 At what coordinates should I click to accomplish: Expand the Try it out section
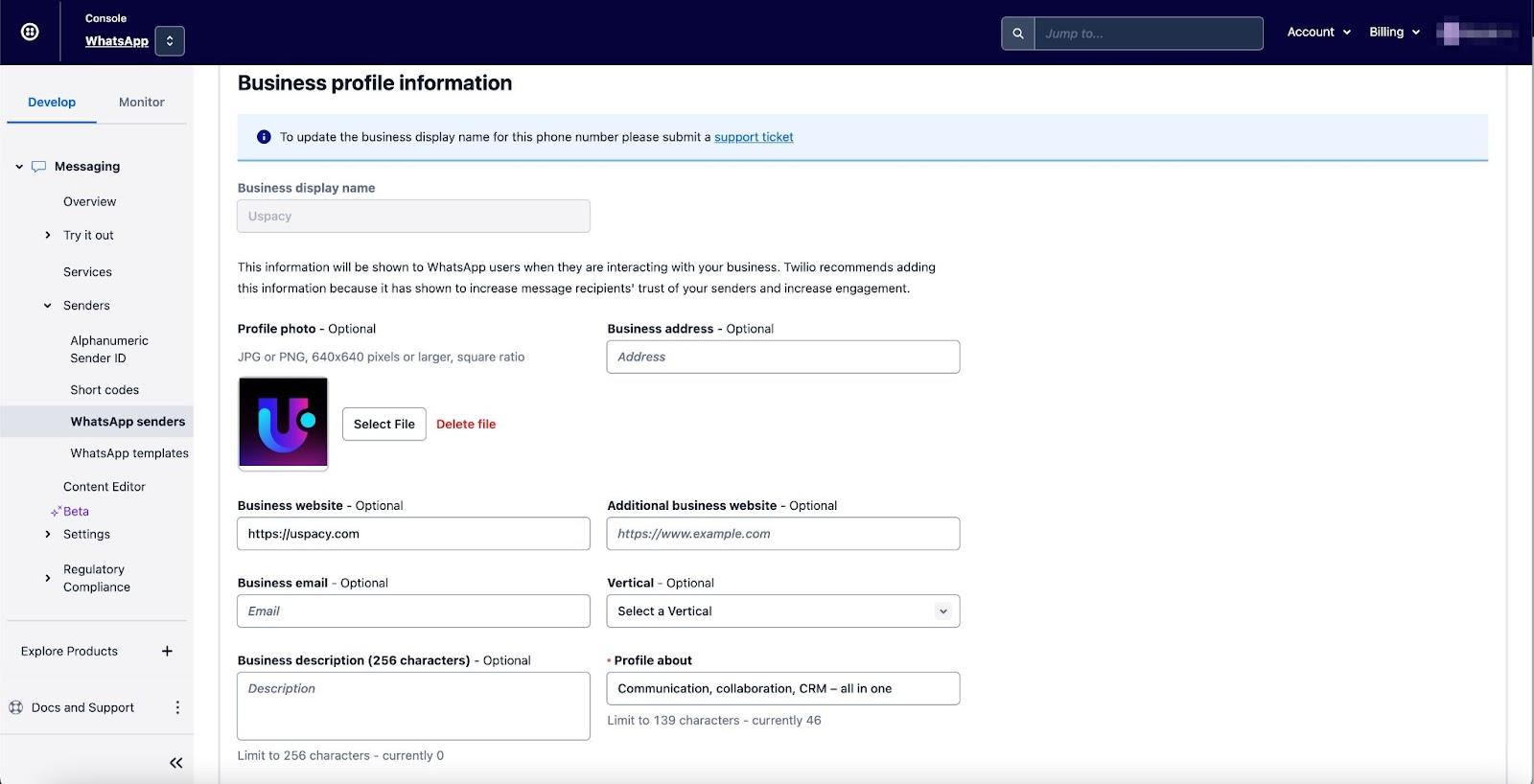48,236
